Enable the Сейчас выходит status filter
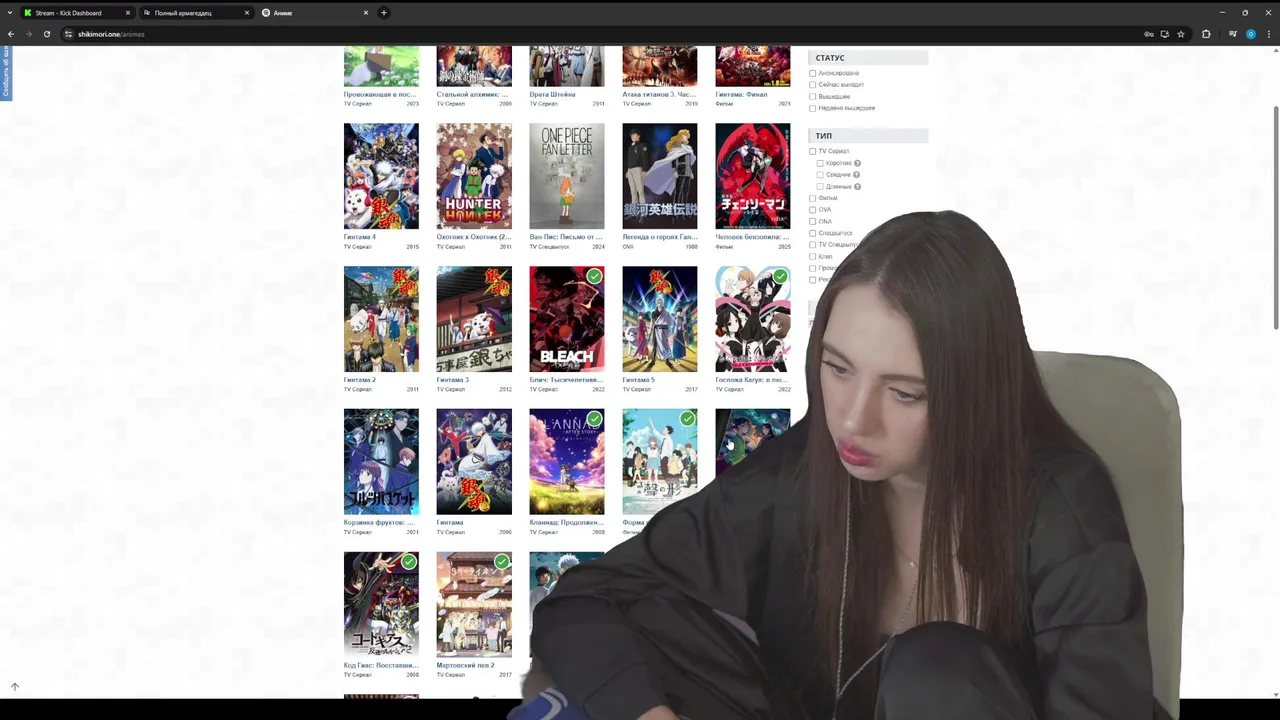1280x720 pixels. coord(812,85)
